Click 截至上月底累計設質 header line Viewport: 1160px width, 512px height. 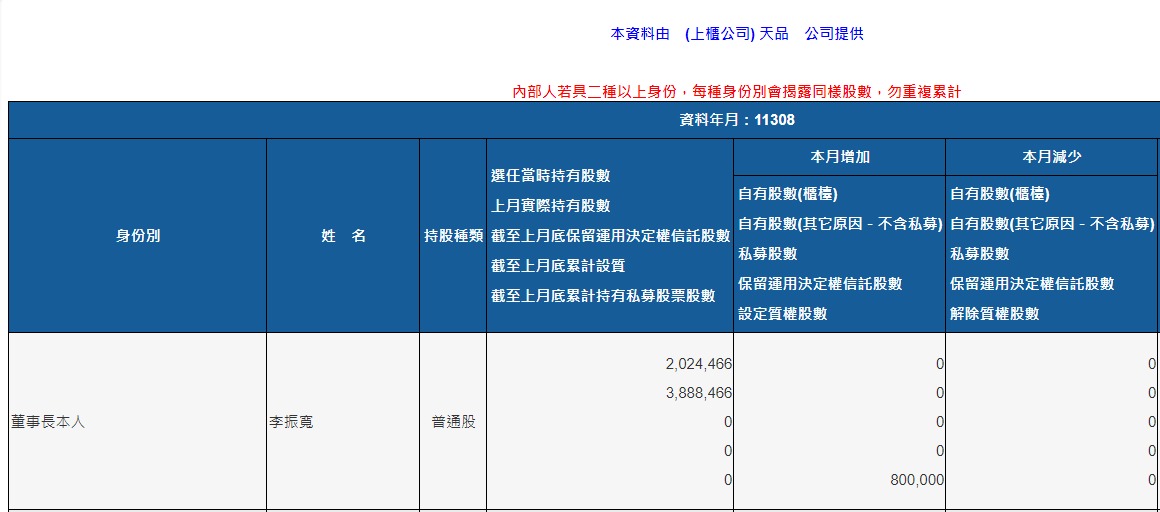click(558, 266)
